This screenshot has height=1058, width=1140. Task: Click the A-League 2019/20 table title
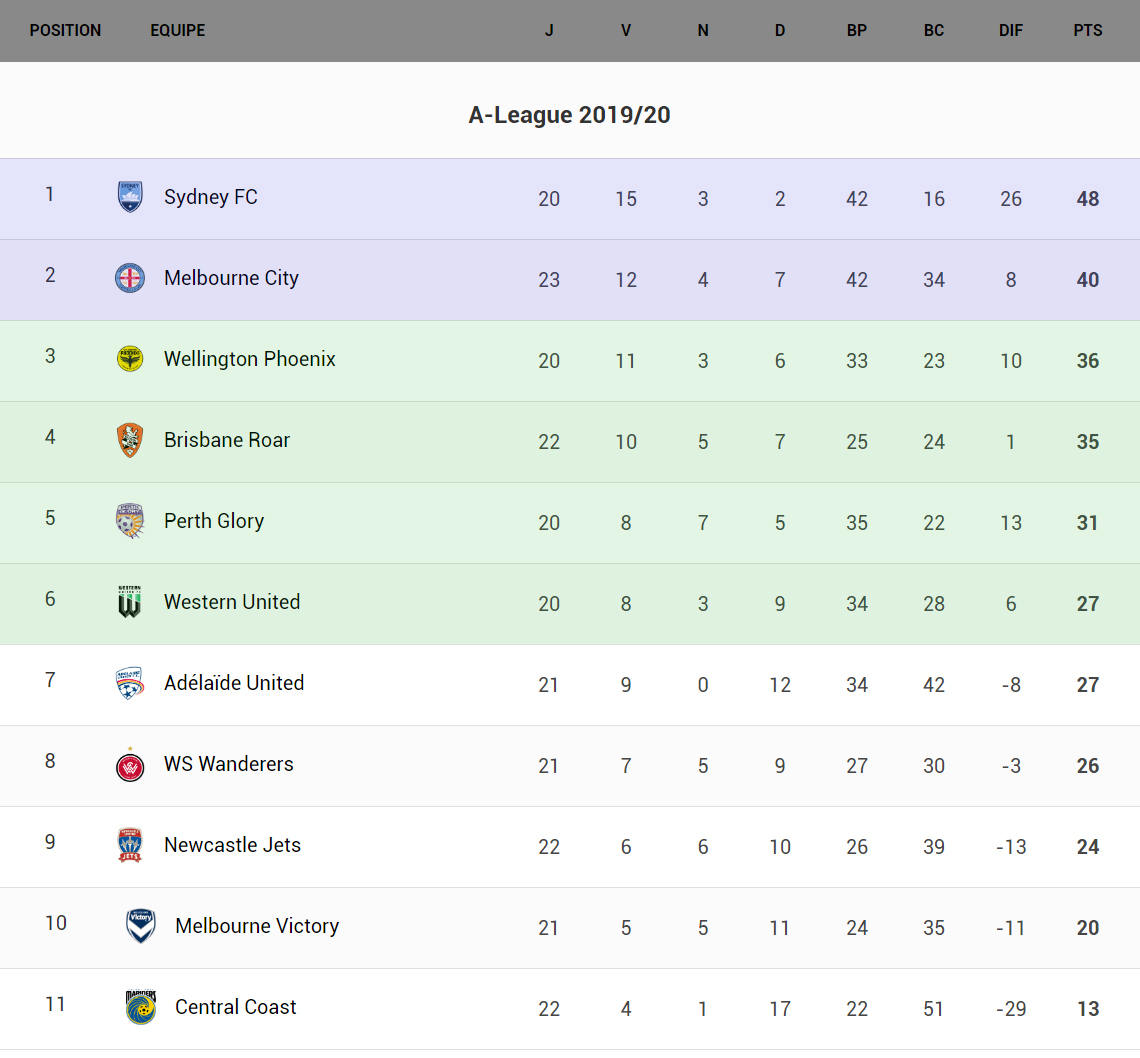coord(569,115)
